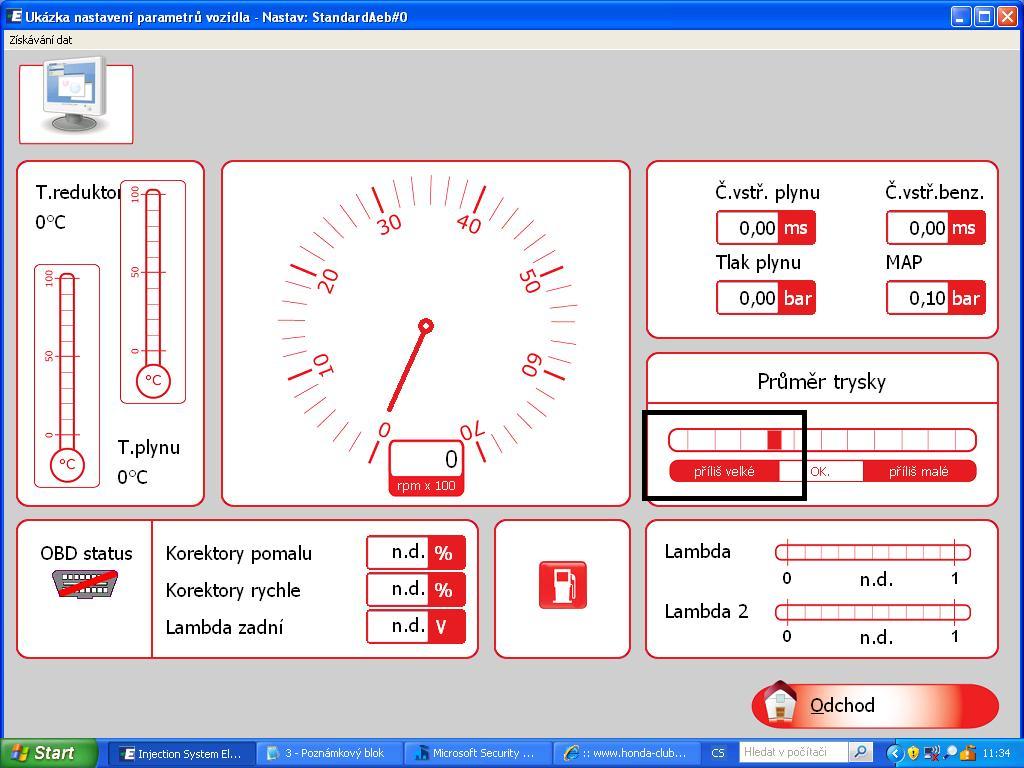Click the CS language indicator

click(718, 753)
